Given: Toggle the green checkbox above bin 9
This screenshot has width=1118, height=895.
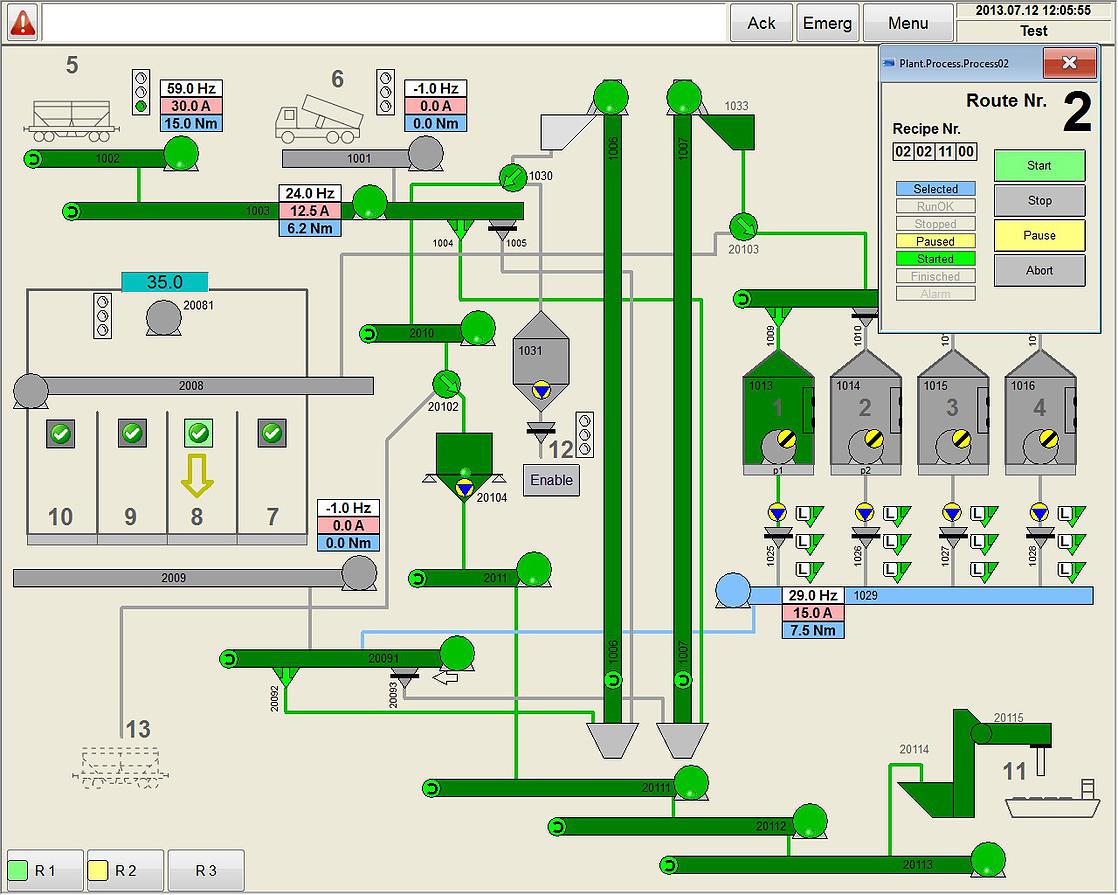Looking at the screenshot, I should [x=132, y=433].
